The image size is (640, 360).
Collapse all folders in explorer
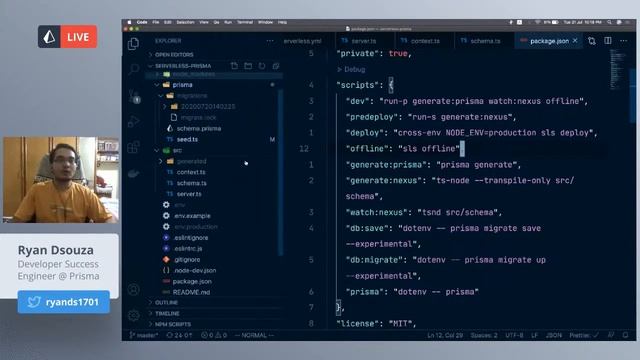[x=276, y=66]
